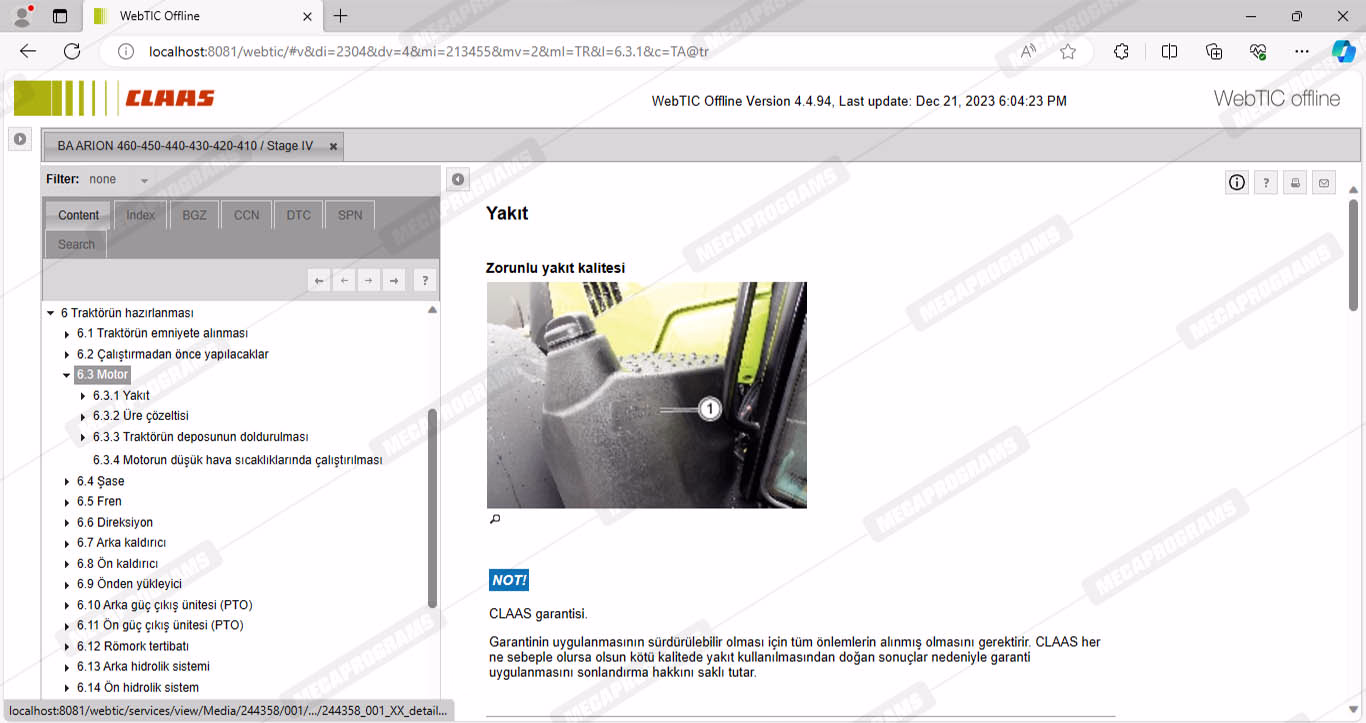Viewport: 1366px width, 723px height.
Task: Refresh the browser page
Action: (x=72, y=51)
